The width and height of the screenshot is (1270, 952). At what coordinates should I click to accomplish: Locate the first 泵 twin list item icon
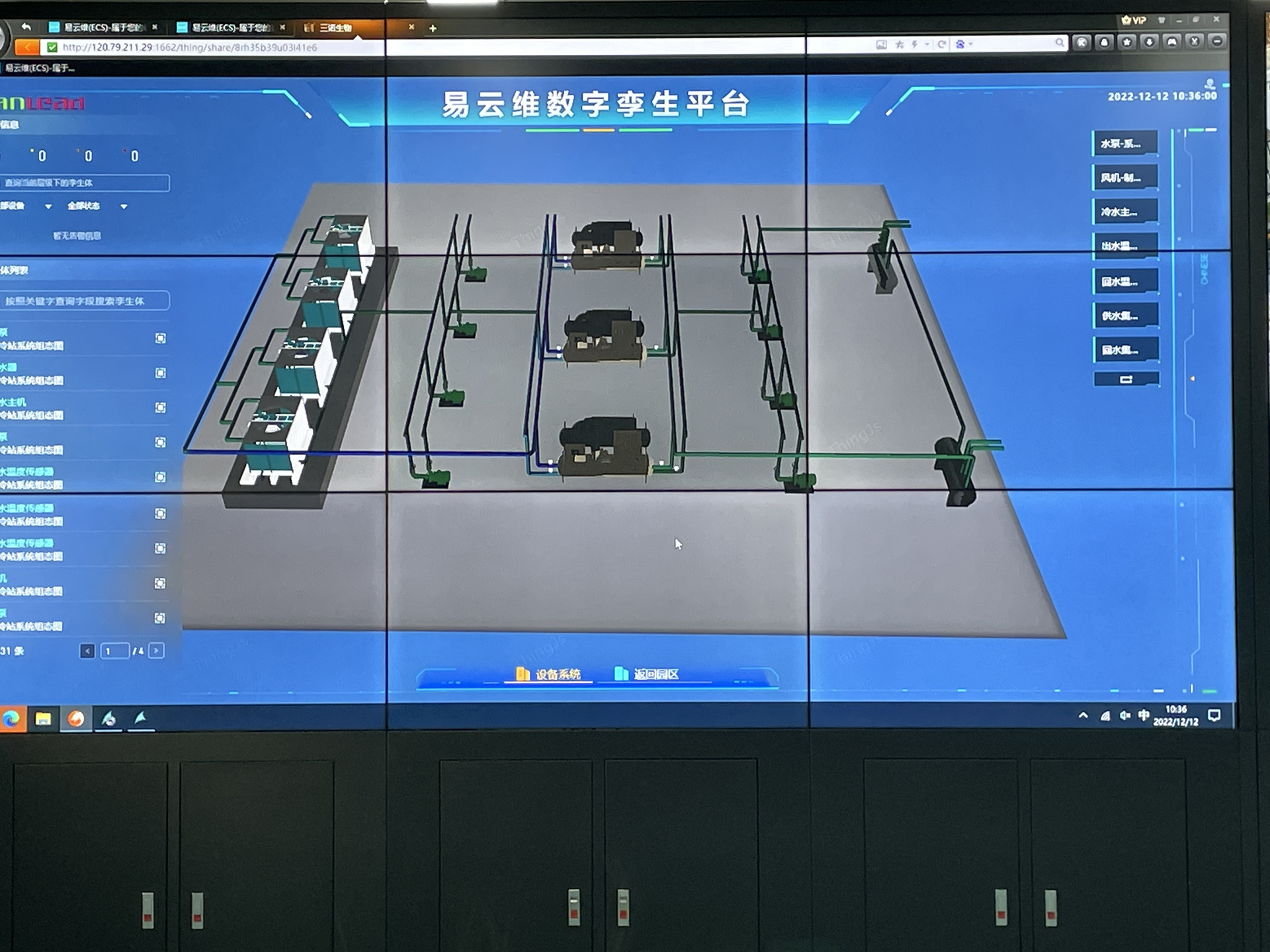pos(160,338)
